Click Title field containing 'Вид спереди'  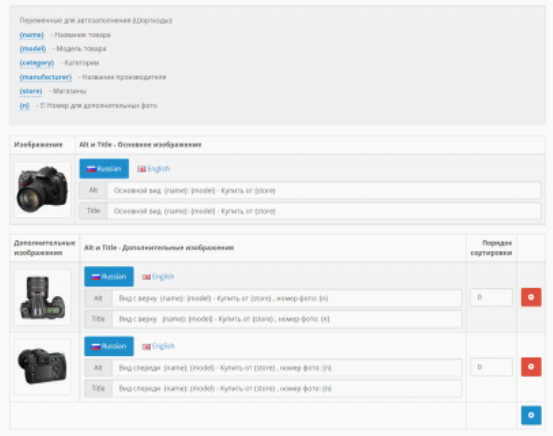coord(287,388)
